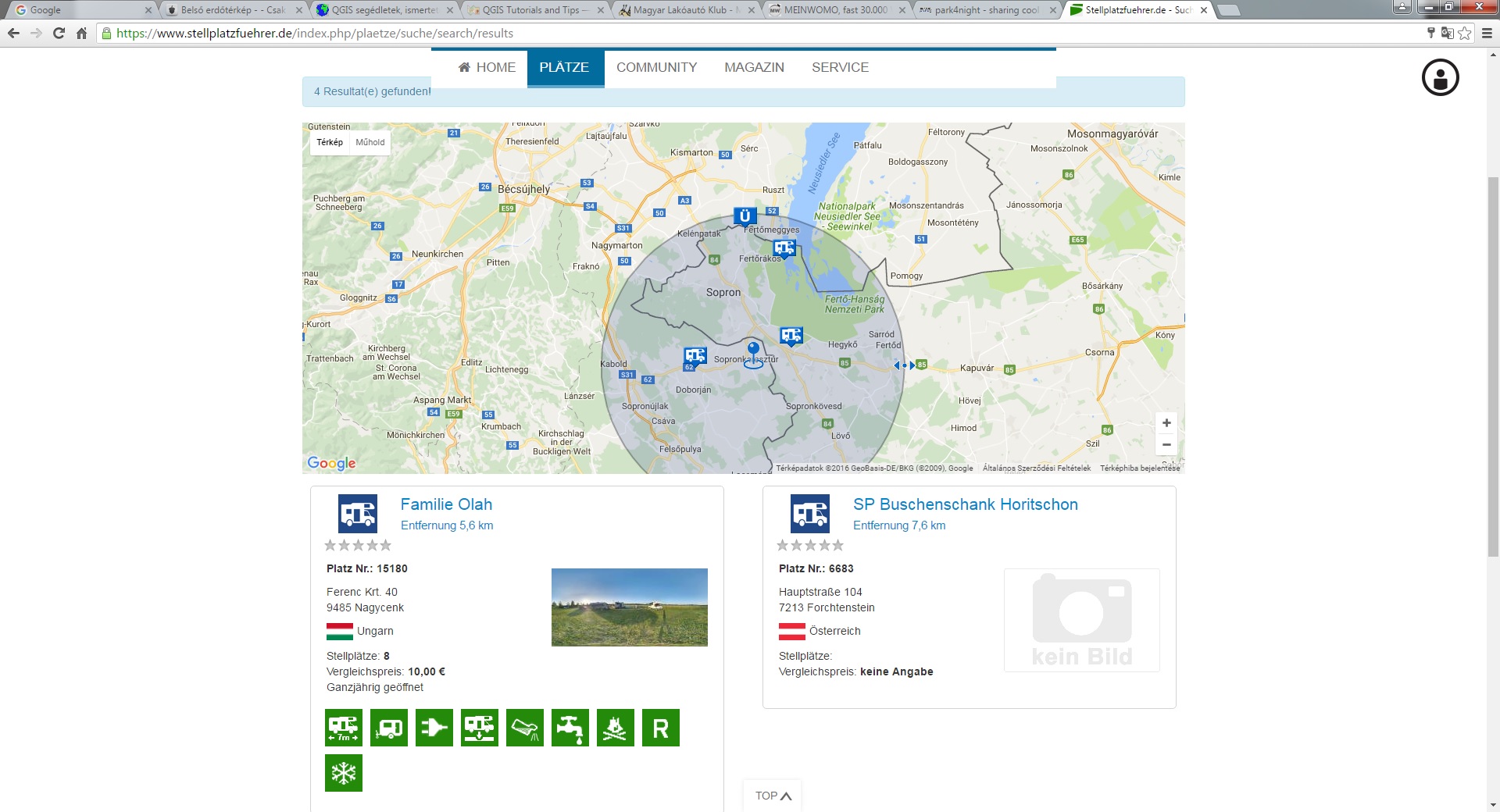The height and width of the screenshot is (812, 1500).
Task: Click the waste disposal station icon
Action: point(480,728)
